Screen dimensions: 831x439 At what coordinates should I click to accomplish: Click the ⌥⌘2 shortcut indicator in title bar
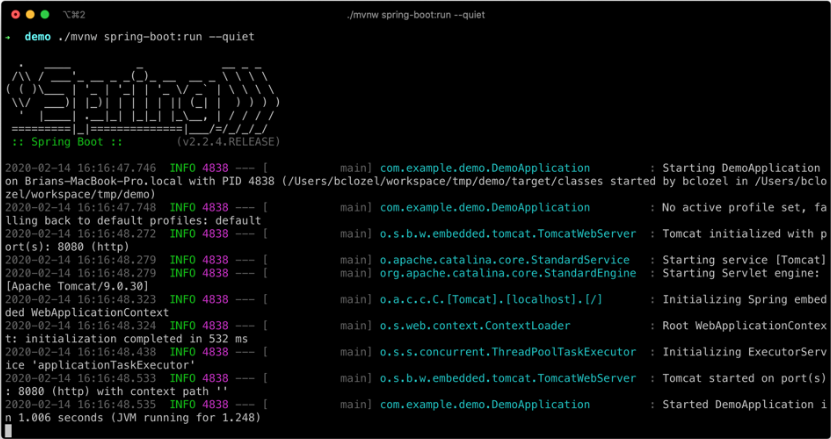click(74, 14)
